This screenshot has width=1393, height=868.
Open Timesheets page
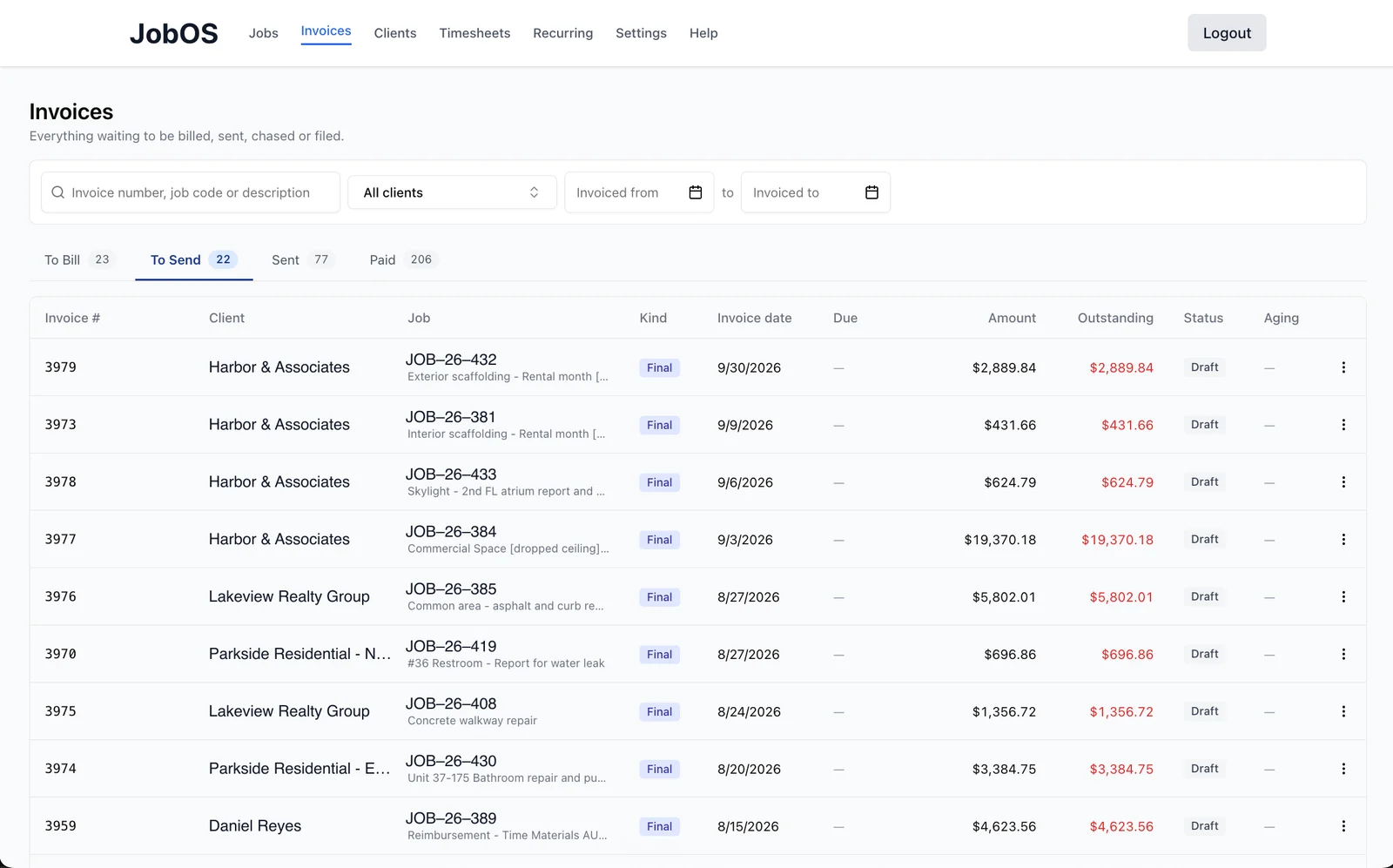[x=474, y=33]
